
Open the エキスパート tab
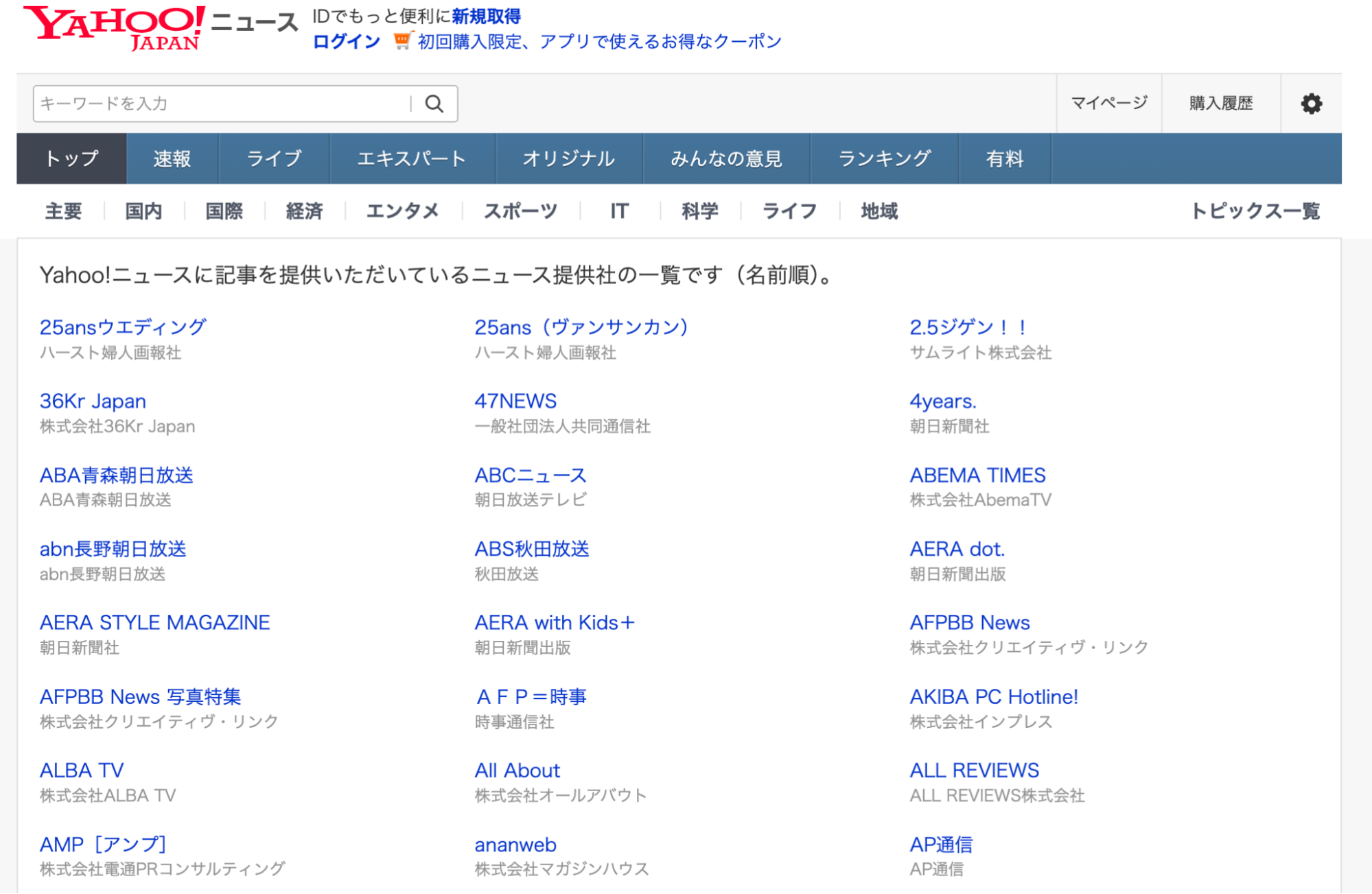[412, 158]
